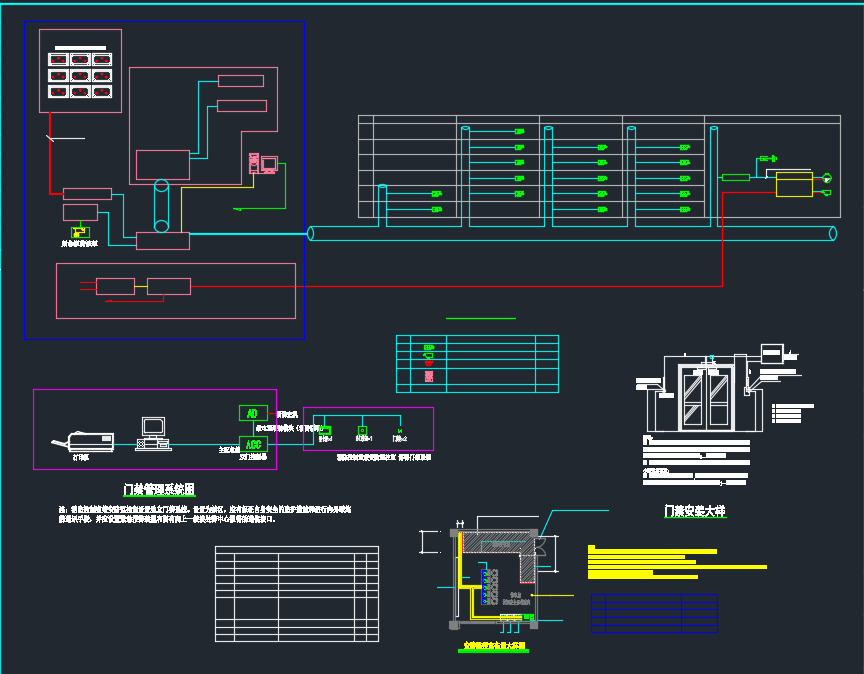Select the printer symbol in the access control diagram
The height and width of the screenshot is (674, 864).
coord(83,442)
